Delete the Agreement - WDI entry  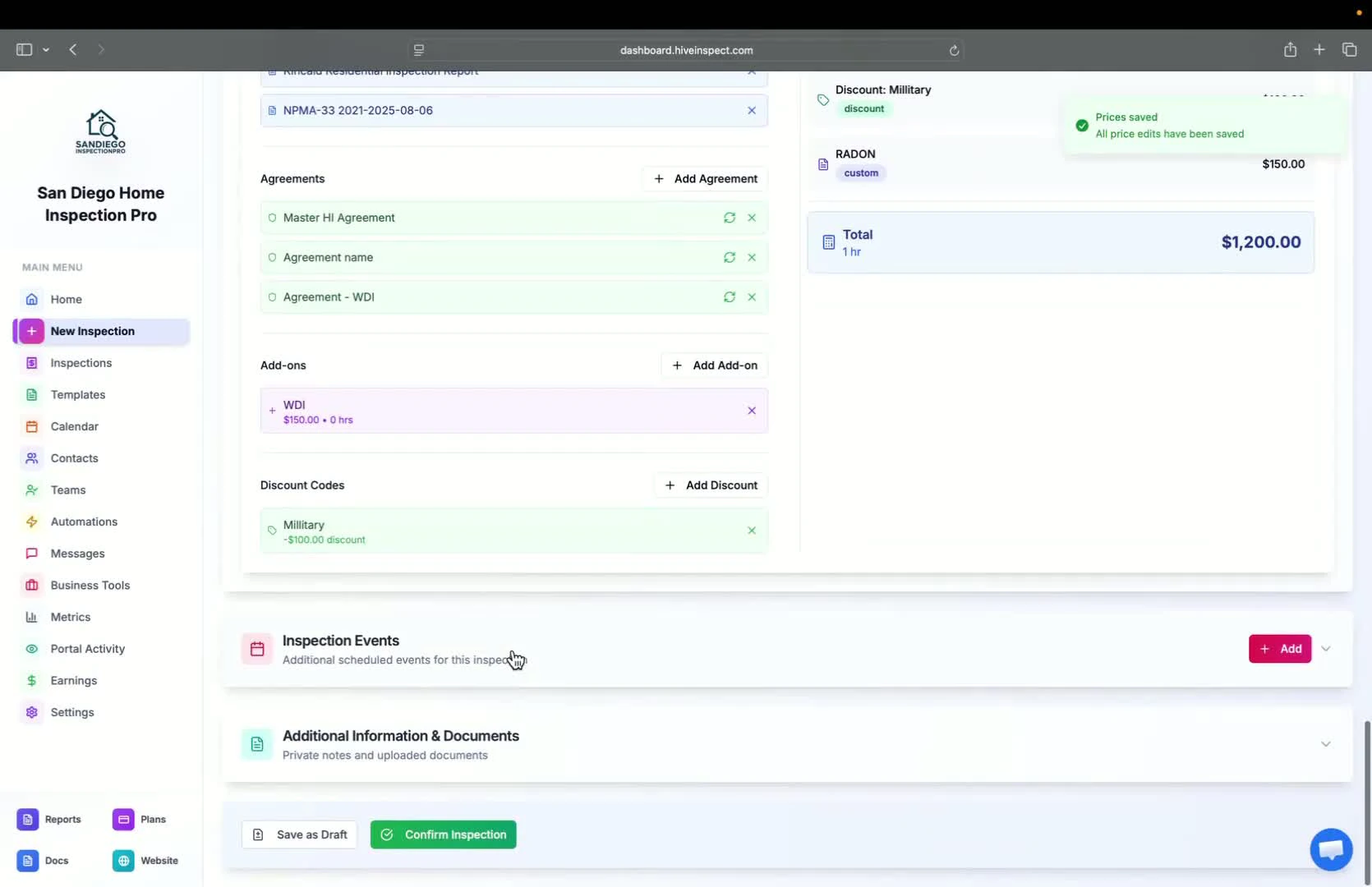[x=752, y=297]
